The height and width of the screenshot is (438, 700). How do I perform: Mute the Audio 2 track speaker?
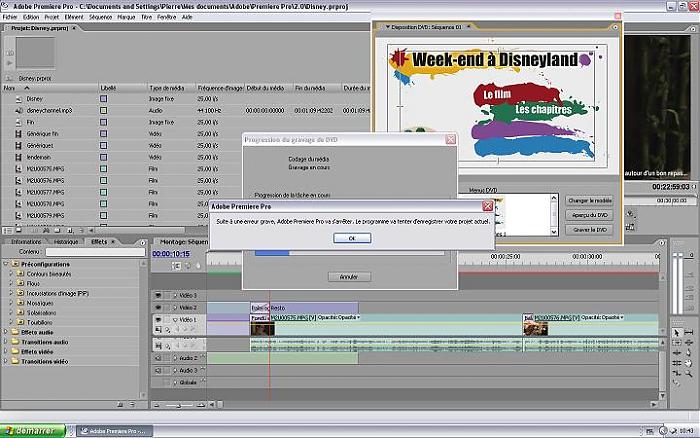[x=158, y=358]
